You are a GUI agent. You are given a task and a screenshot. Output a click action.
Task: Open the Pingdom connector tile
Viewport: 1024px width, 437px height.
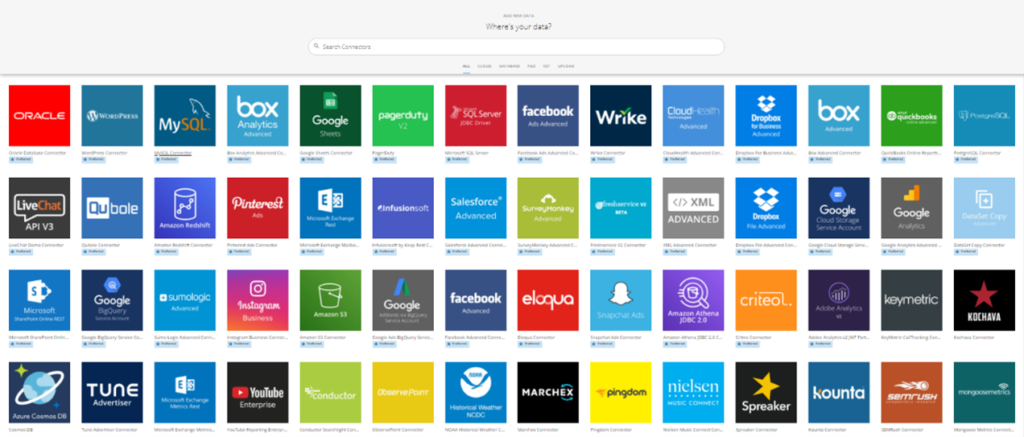click(620, 393)
